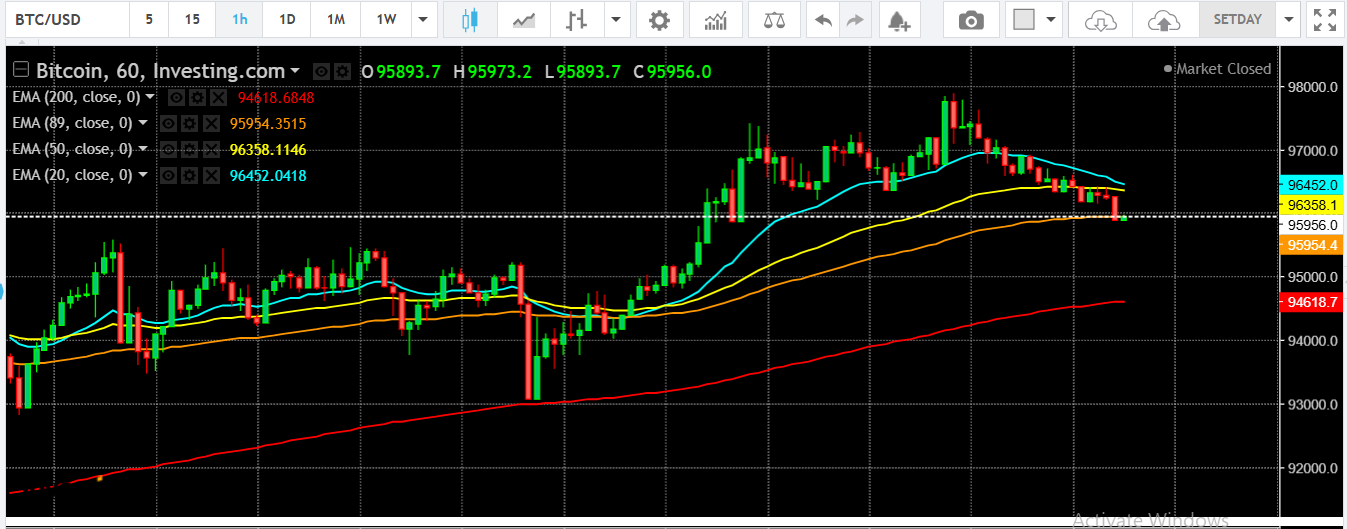Screen dimensions: 1347x529
Task: Hide the EMA 200 line
Action: 175,97
